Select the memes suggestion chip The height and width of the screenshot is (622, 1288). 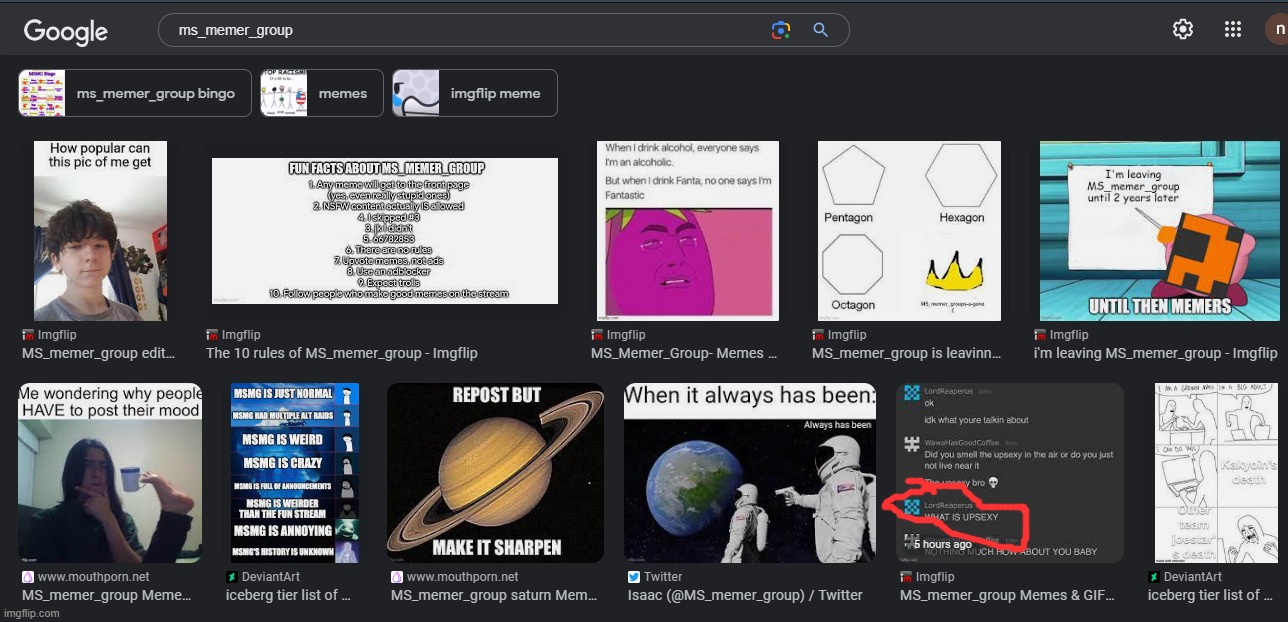(x=322, y=93)
